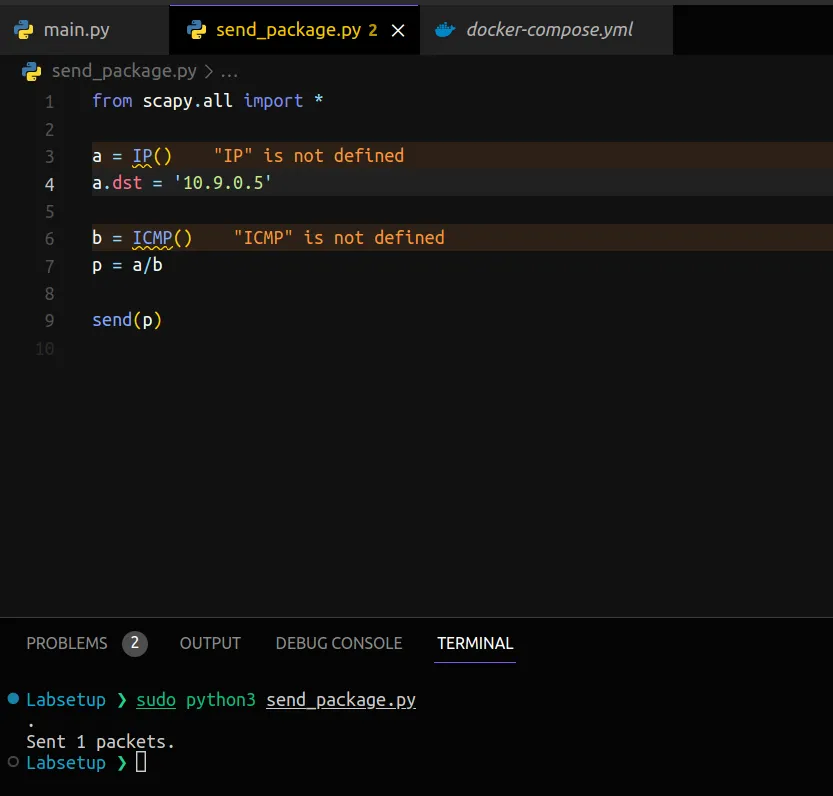Click line number 4 in the gutter

point(50,184)
